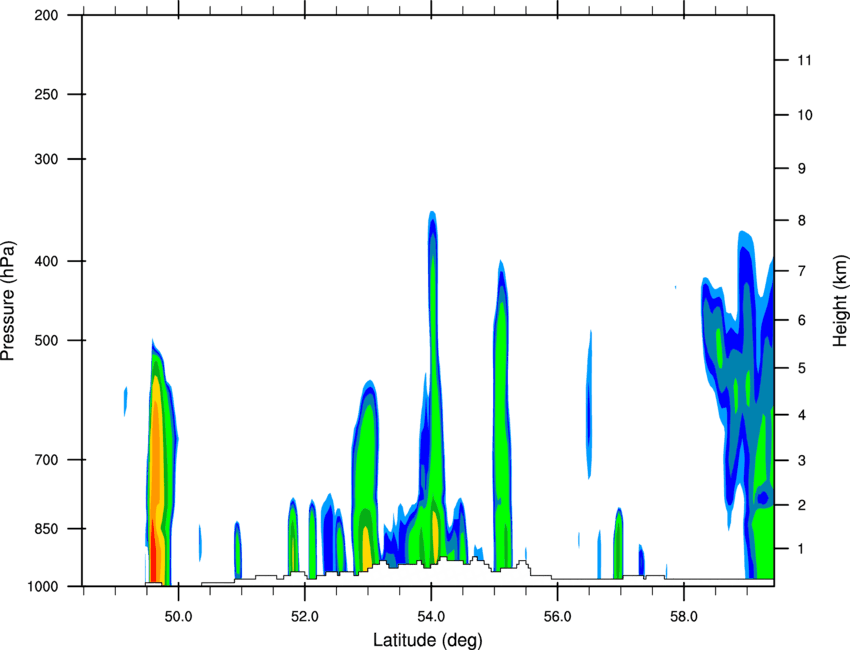Select the 300 pressure tick label
This screenshot has width=850, height=650.
tap(46, 159)
